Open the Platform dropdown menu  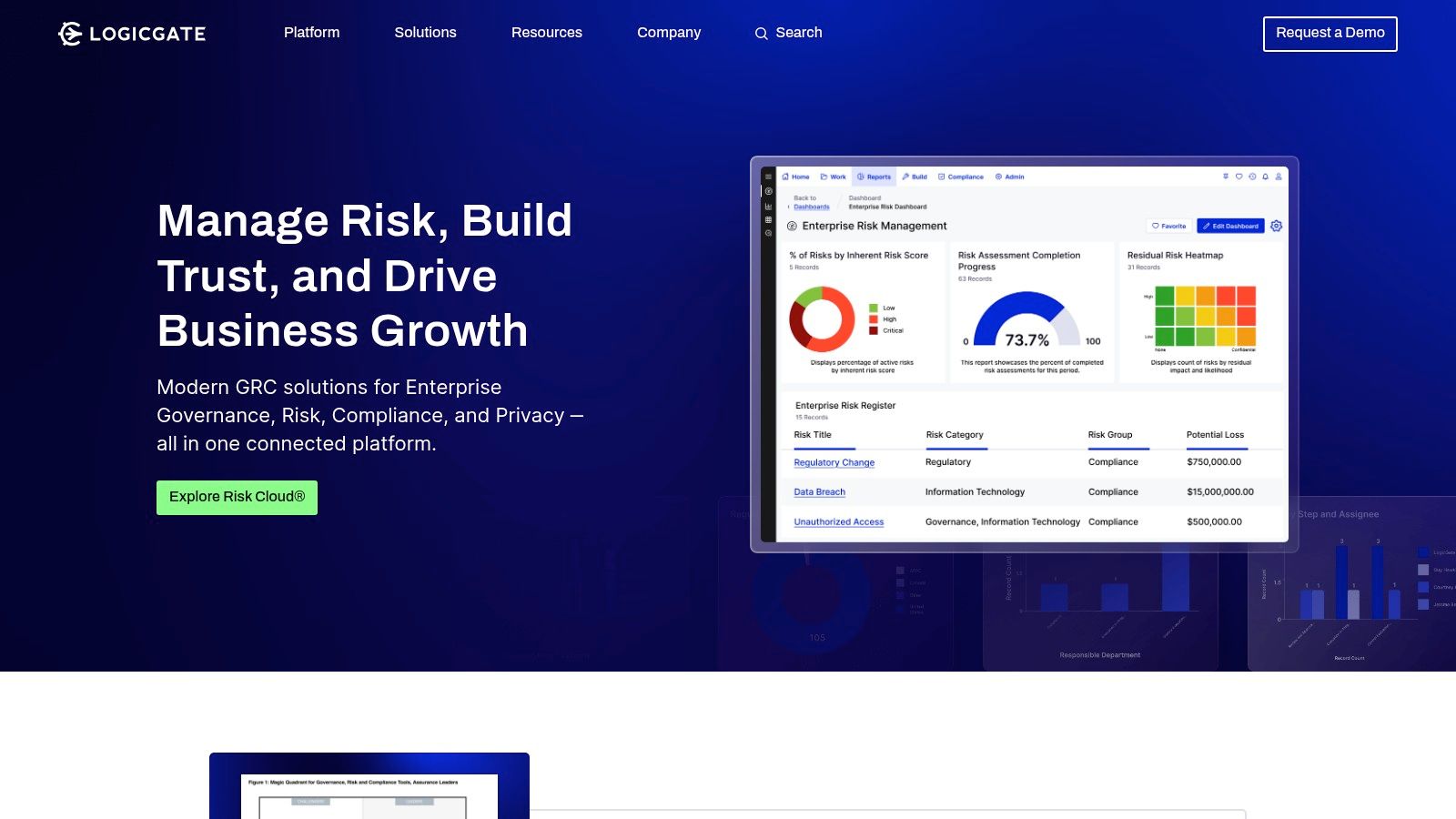click(311, 33)
